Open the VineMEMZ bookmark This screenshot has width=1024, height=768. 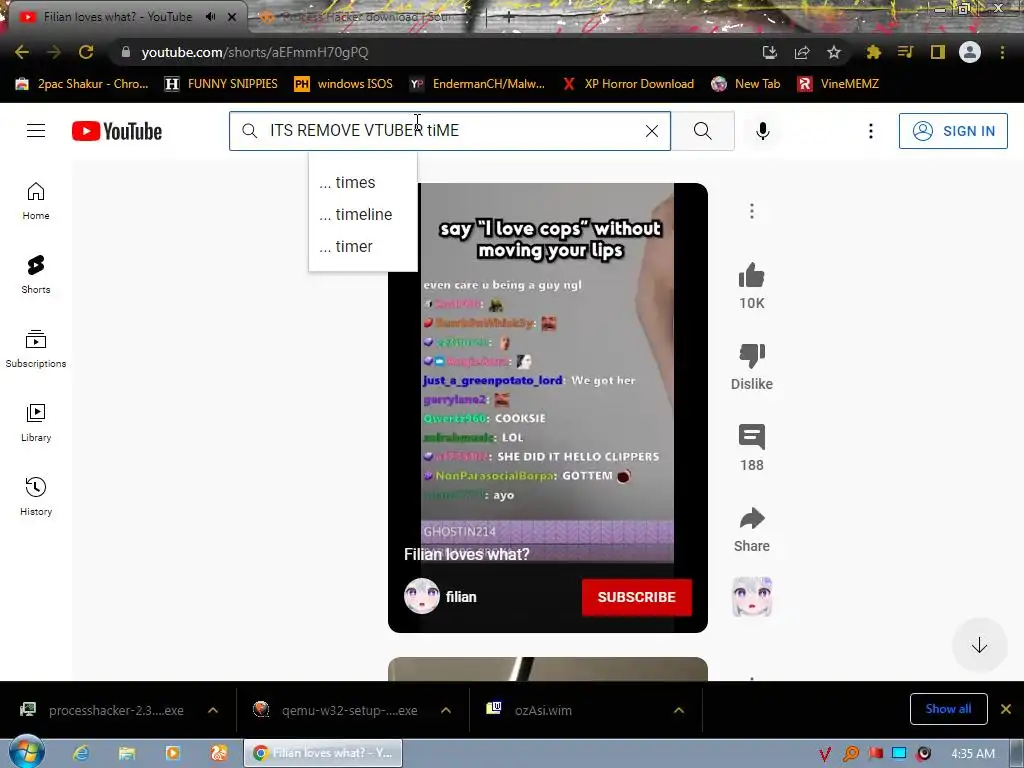click(839, 84)
